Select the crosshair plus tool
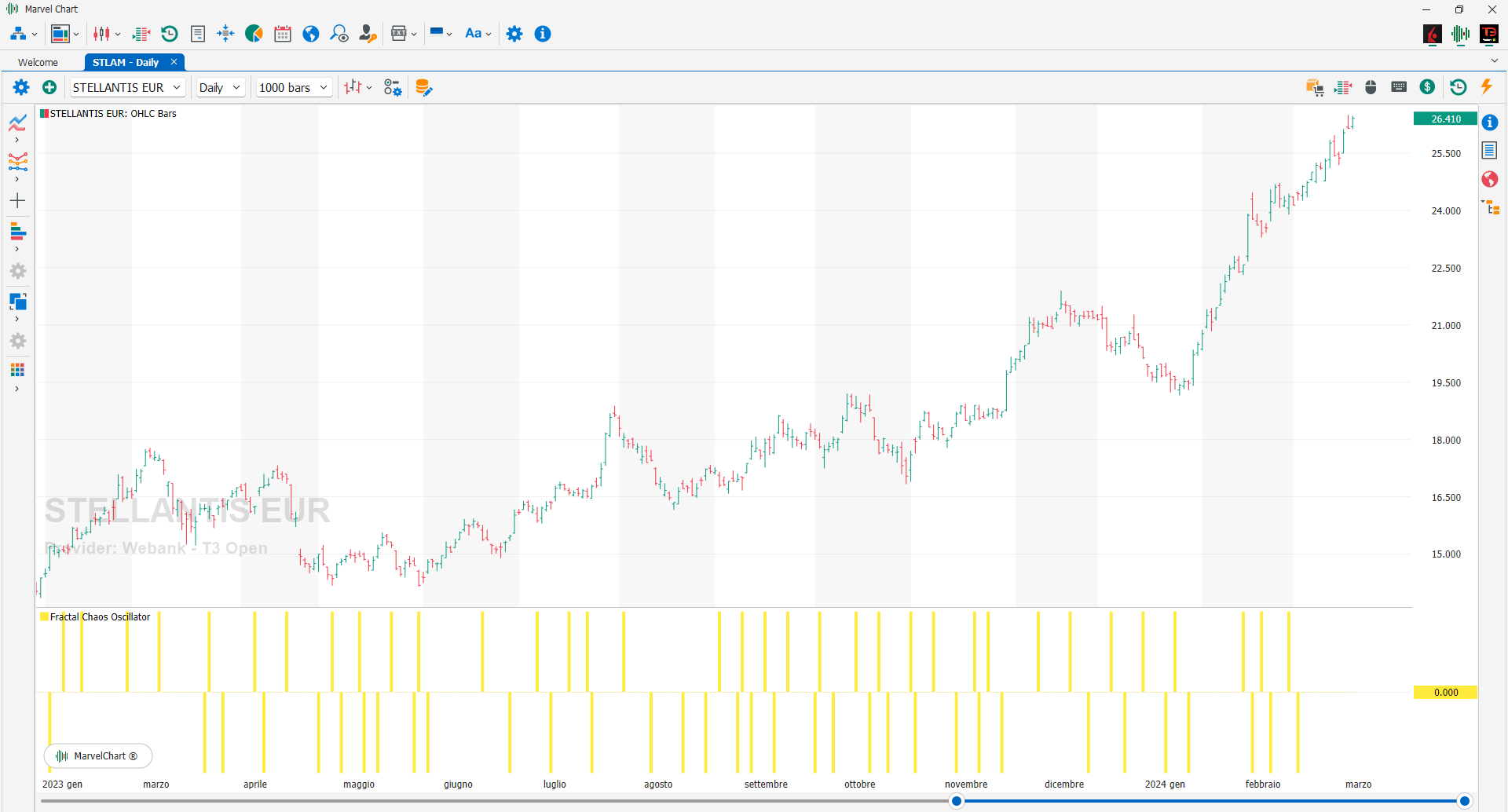 coord(18,201)
